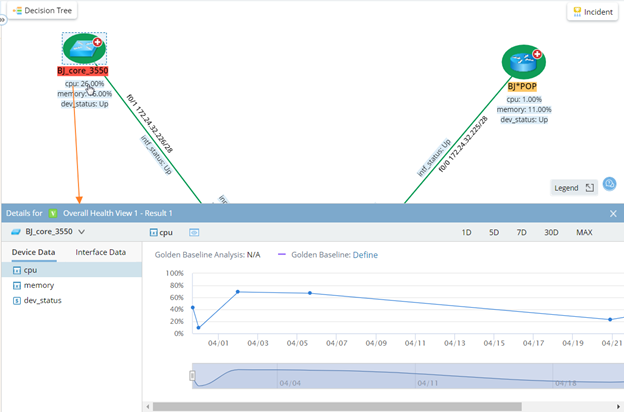Viewport: 624px width, 412px height.
Task: Close the Details panel
Action: 613,214
